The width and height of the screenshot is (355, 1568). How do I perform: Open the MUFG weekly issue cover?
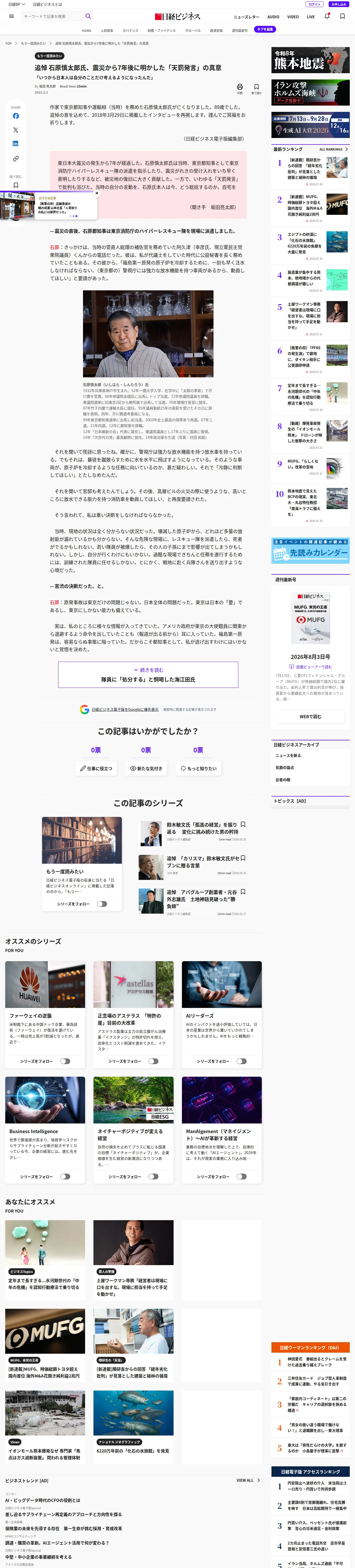coord(310,618)
